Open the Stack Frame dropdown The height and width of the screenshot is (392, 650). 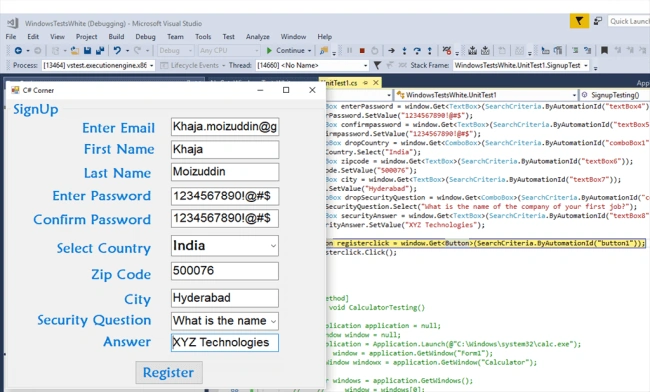tap(585, 65)
